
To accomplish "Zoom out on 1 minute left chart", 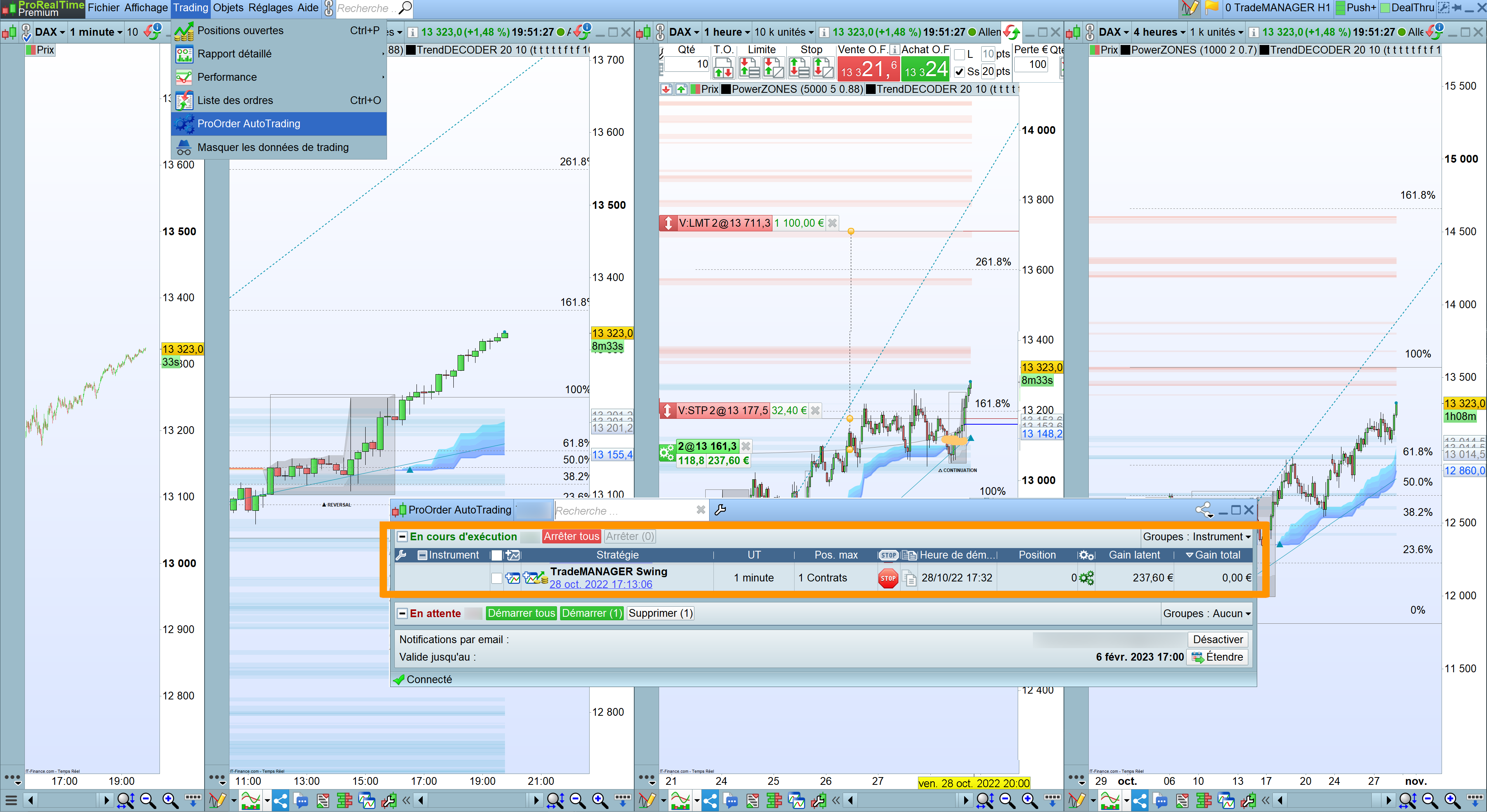I will (x=148, y=800).
